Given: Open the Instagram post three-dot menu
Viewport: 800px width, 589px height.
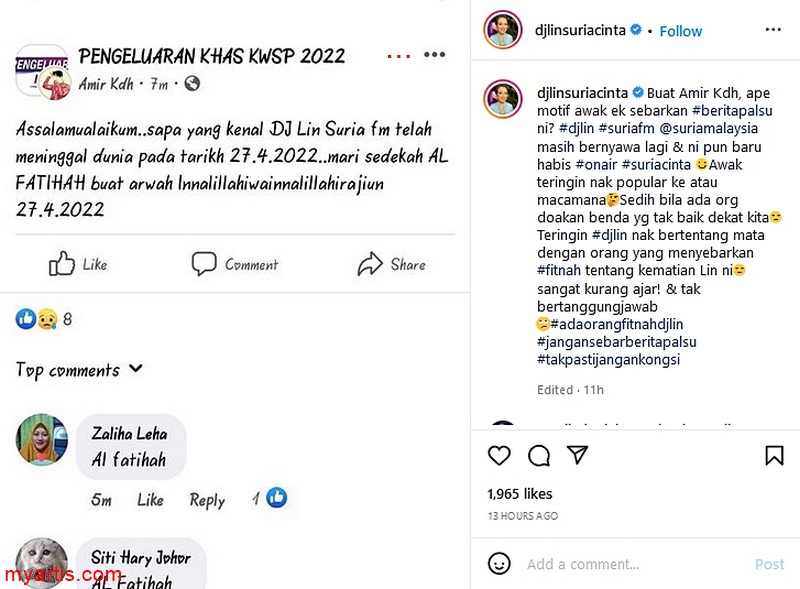Looking at the screenshot, I should [x=773, y=30].
